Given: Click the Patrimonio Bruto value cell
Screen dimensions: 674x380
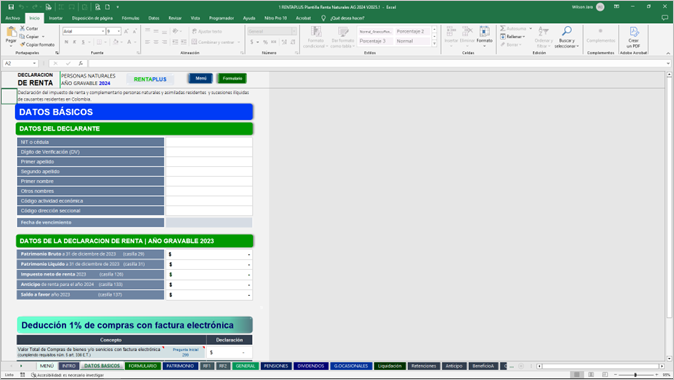Looking at the screenshot, I should tap(209, 254).
